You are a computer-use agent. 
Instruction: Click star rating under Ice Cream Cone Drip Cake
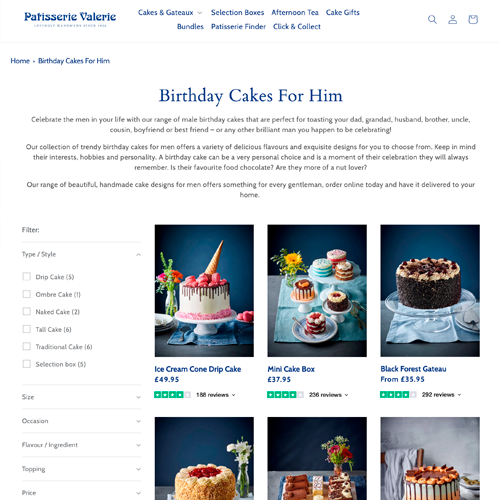tap(172, 395)
